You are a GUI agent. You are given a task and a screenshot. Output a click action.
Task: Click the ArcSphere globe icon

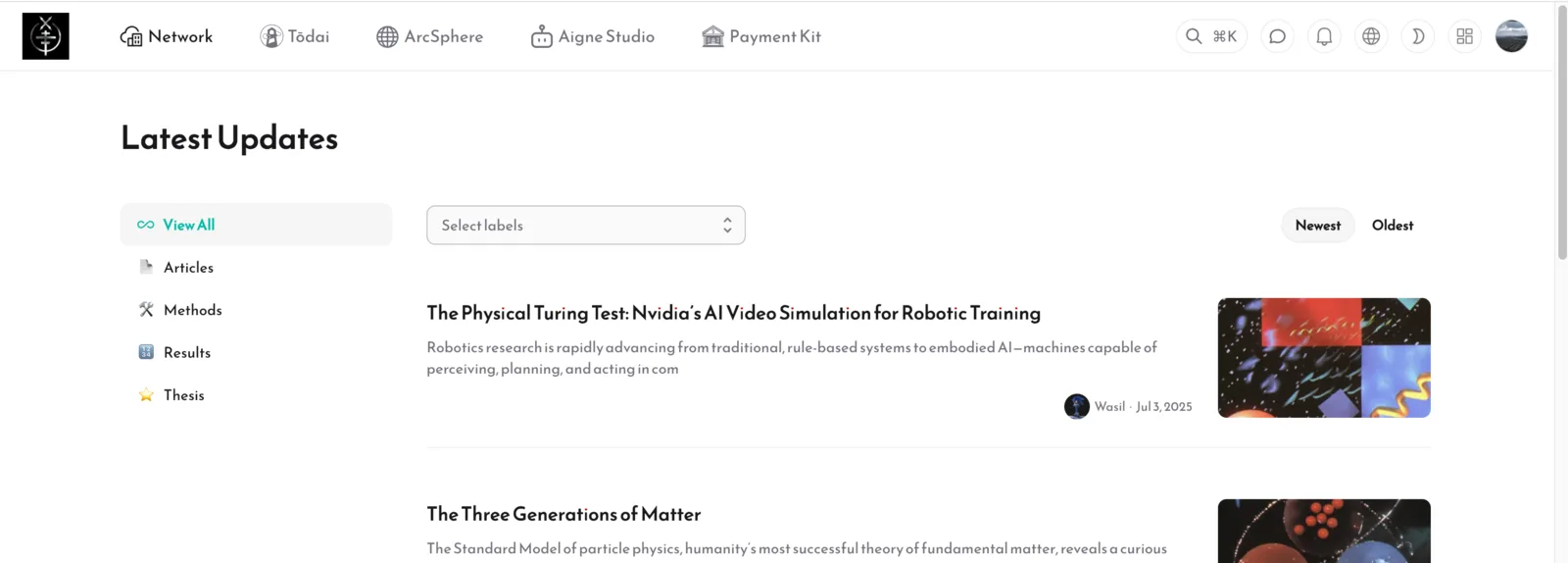click(388, 36)
